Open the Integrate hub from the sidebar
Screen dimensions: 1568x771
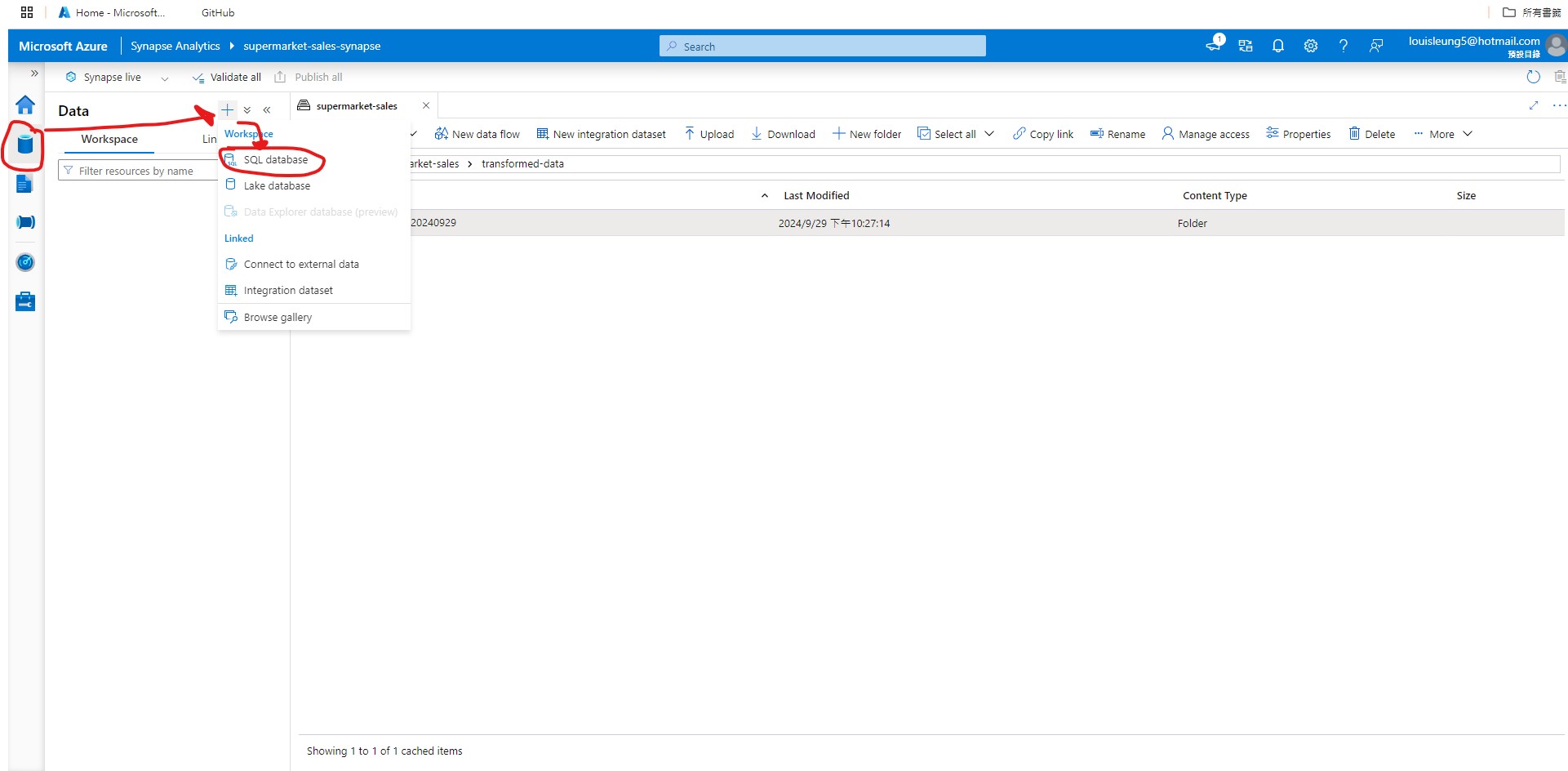[25, 221]
